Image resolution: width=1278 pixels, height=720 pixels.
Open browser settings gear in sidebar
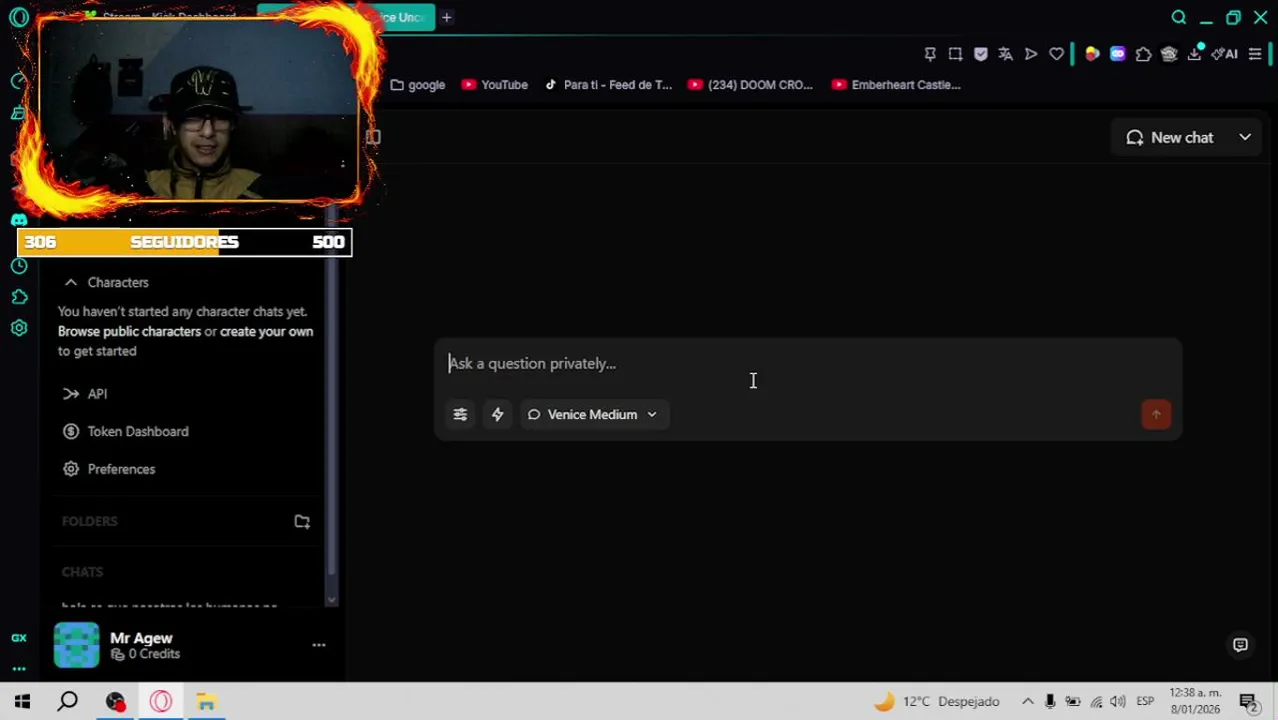(x=19, y=328)
